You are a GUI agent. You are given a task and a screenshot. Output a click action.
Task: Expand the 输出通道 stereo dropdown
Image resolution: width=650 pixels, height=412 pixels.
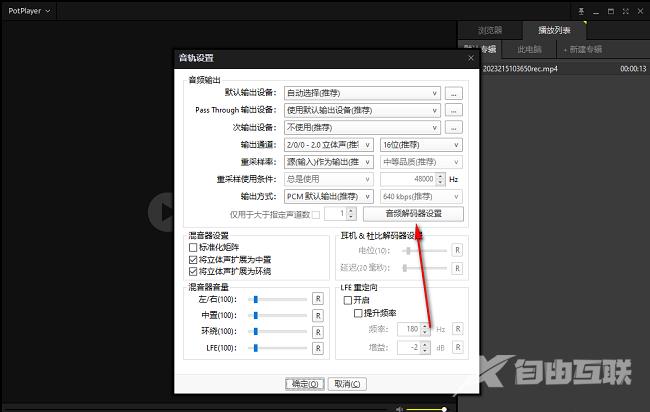(x=328, y=145)
